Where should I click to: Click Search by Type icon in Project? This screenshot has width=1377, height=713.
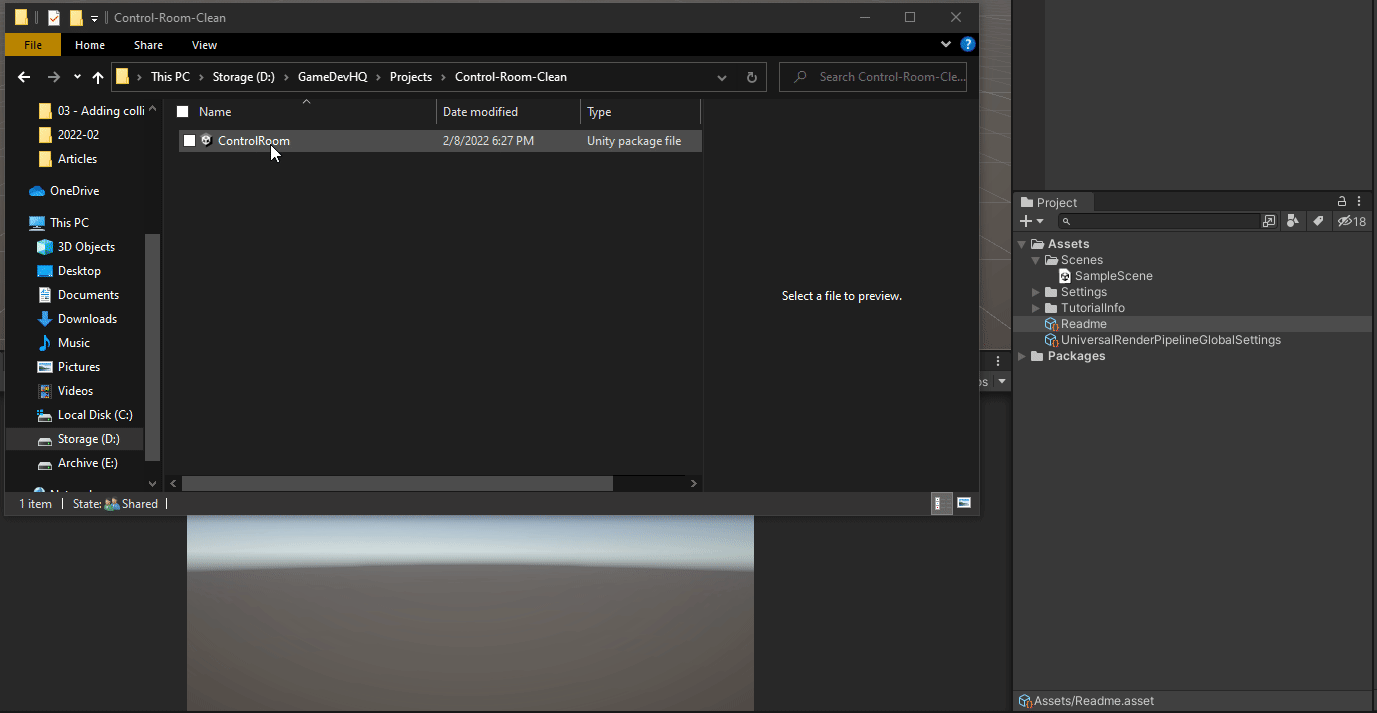pos(1294,221)
